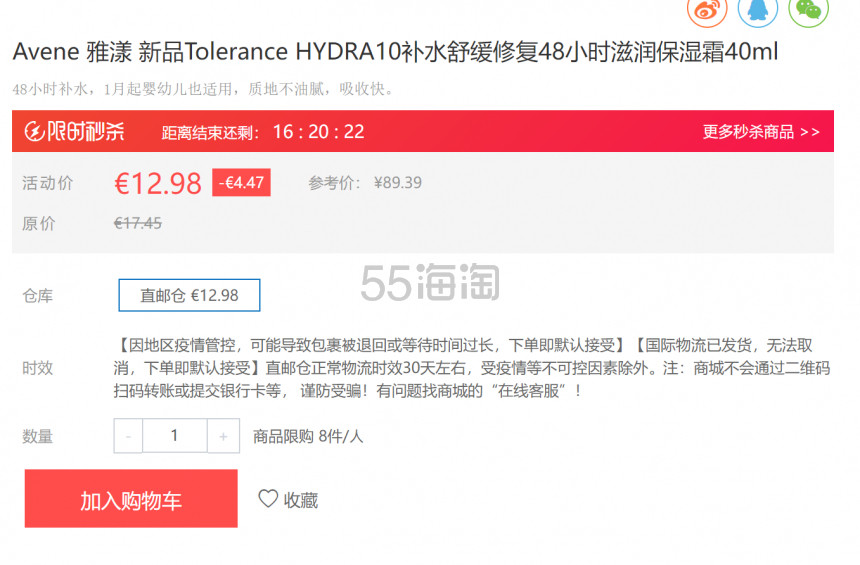Increase quantity with the plus button
Image resolution: width=860 pixels, height=565 pixels.
tap(223, 436)
